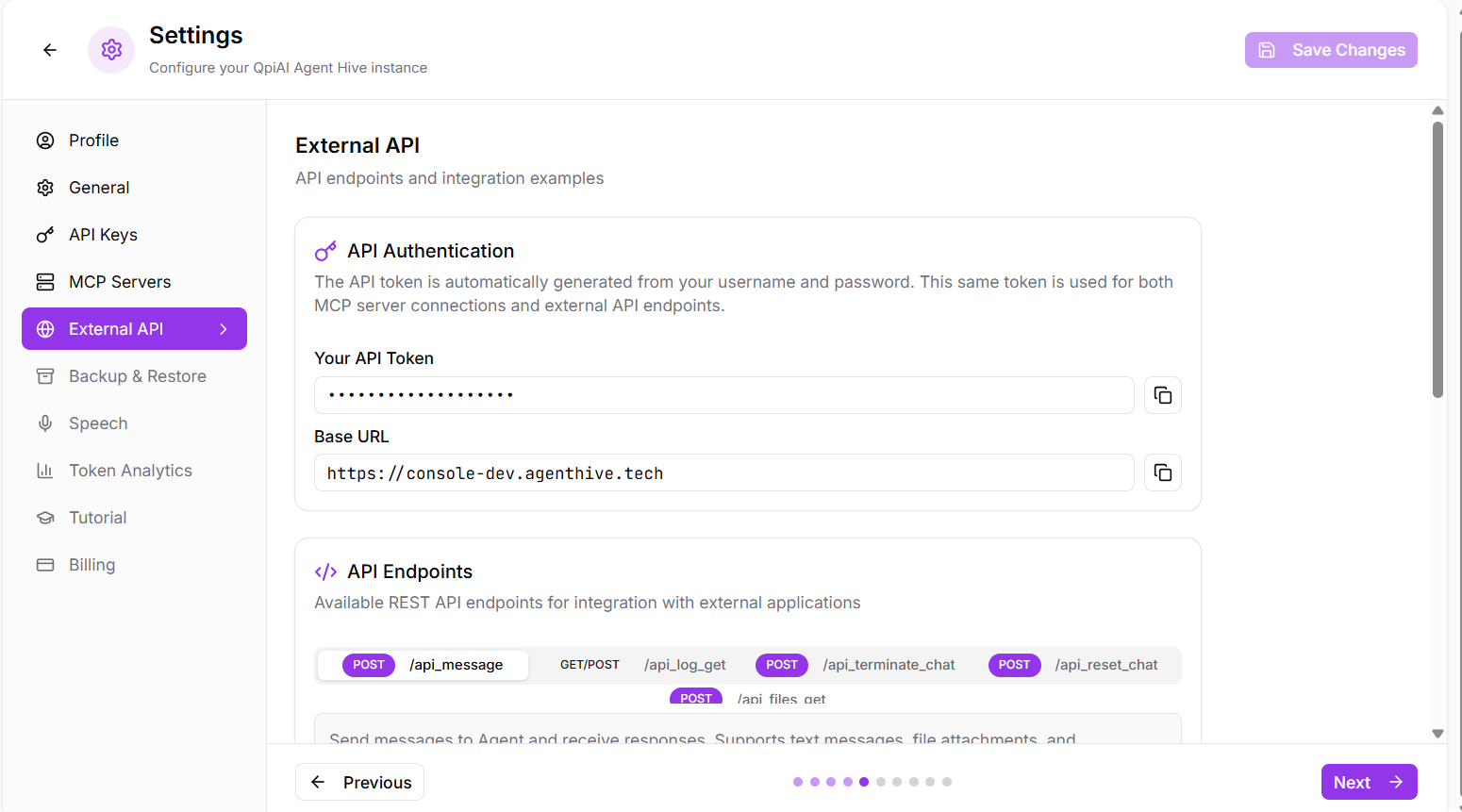Switch to /api_log_get endpoint tab
The width and height of the screenshot is (1462, 812).
point(642,665)
